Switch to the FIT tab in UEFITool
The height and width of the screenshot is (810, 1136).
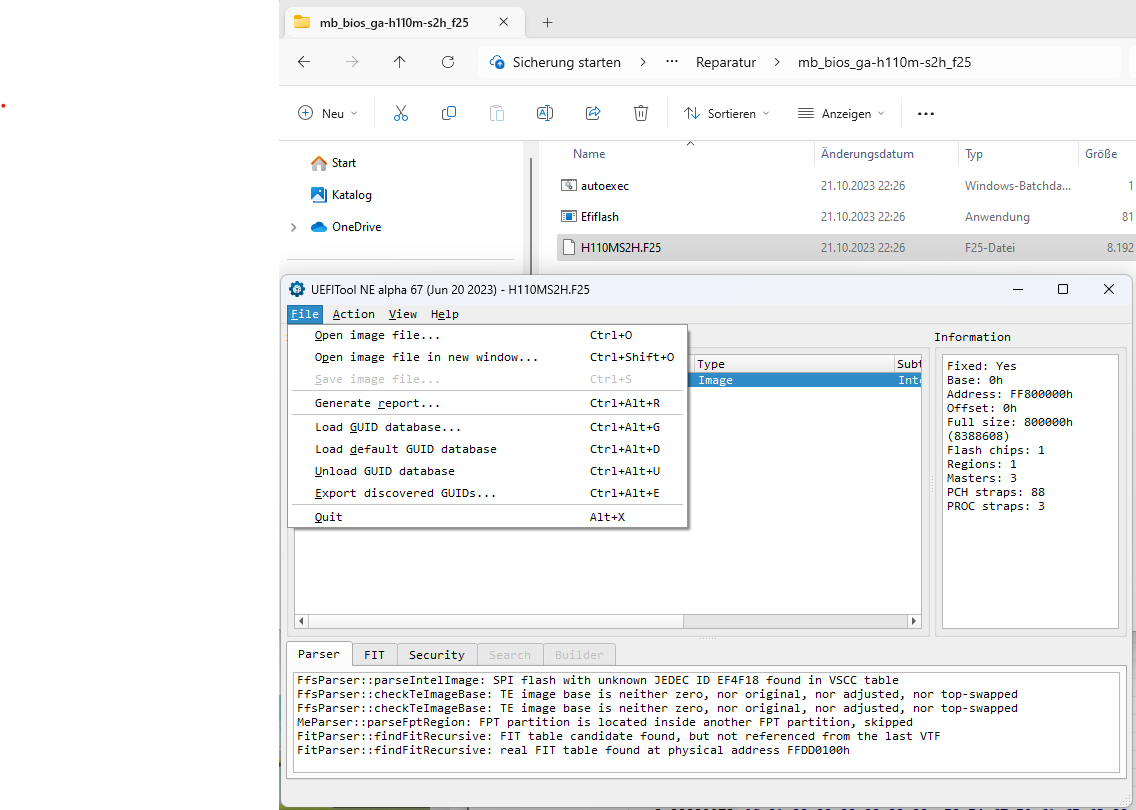374,654
